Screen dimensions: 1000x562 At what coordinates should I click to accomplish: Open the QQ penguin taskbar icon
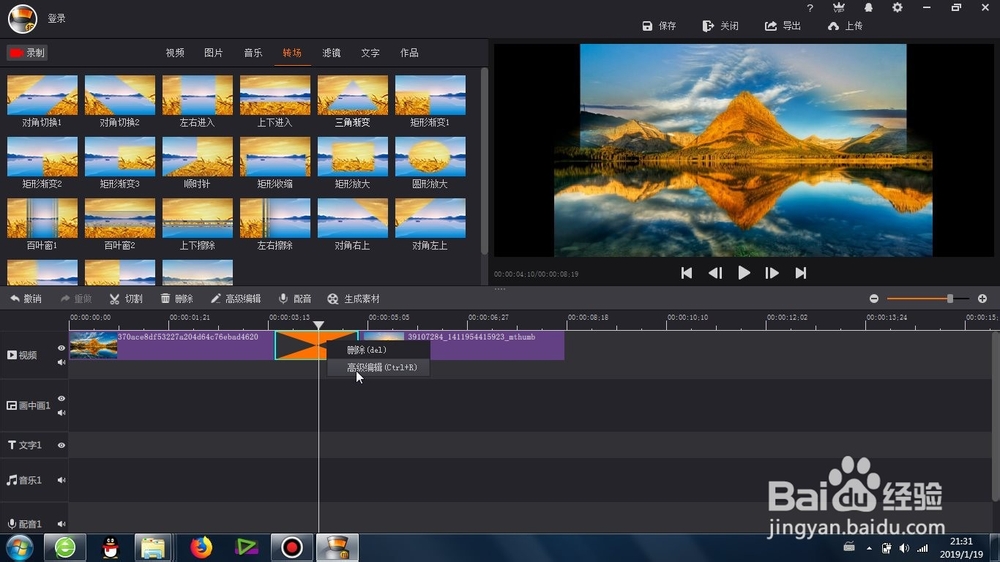tap(110, 547)
